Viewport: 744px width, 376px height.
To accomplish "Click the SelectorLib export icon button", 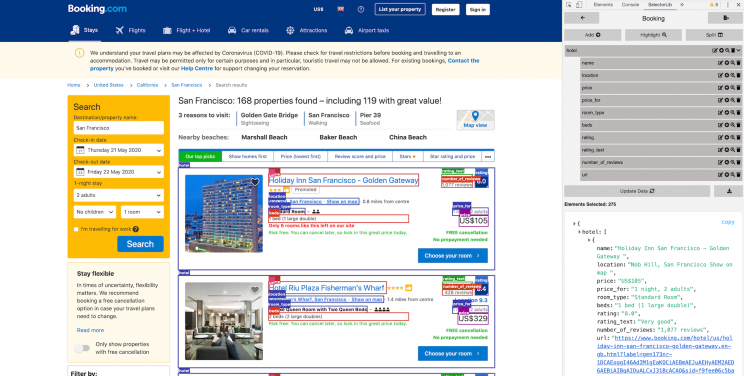I will [x=725, y=18].
